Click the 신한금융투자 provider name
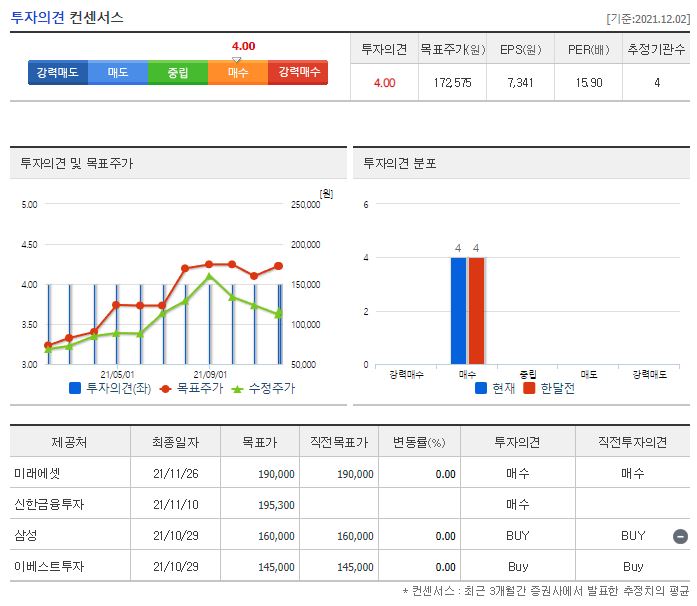Screen dimensions: 697x606 49,505
